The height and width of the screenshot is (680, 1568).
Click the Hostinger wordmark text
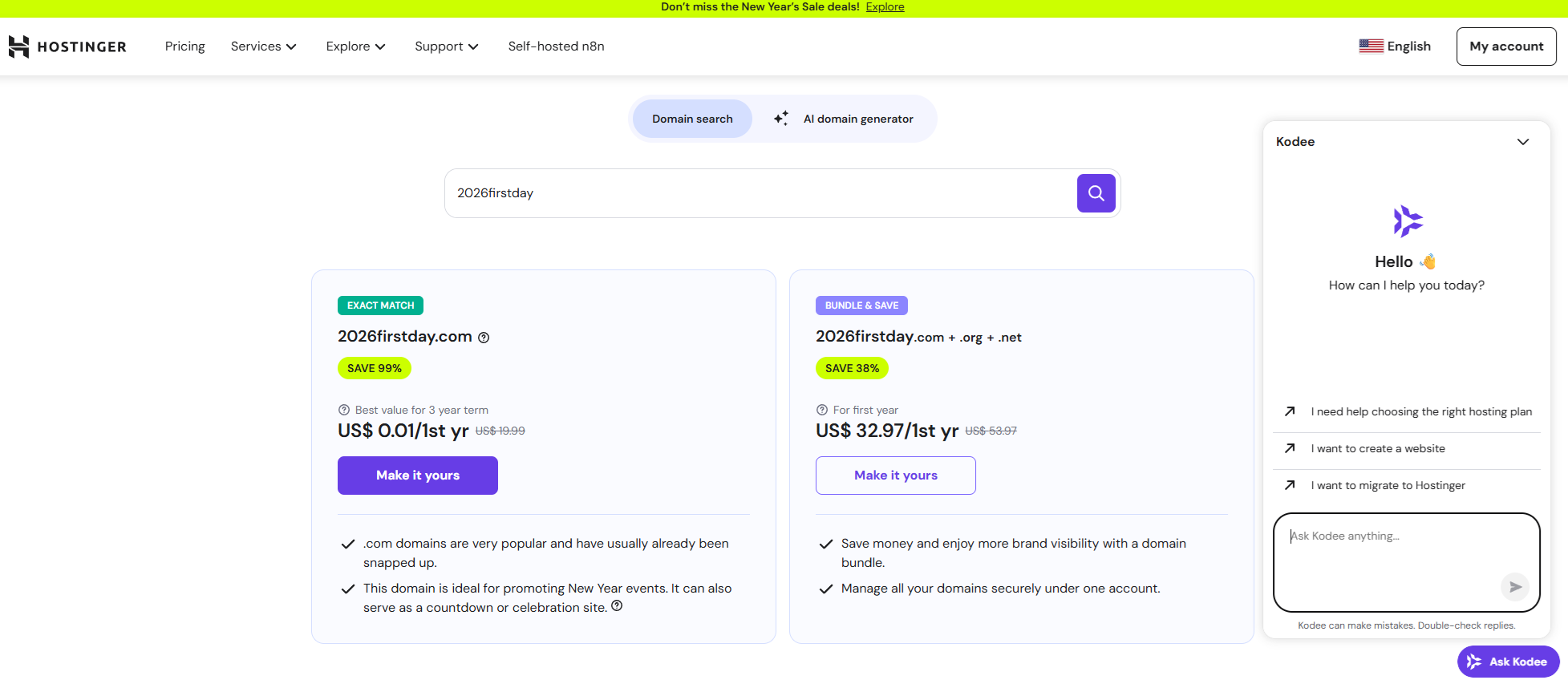(x=82, y=47)
